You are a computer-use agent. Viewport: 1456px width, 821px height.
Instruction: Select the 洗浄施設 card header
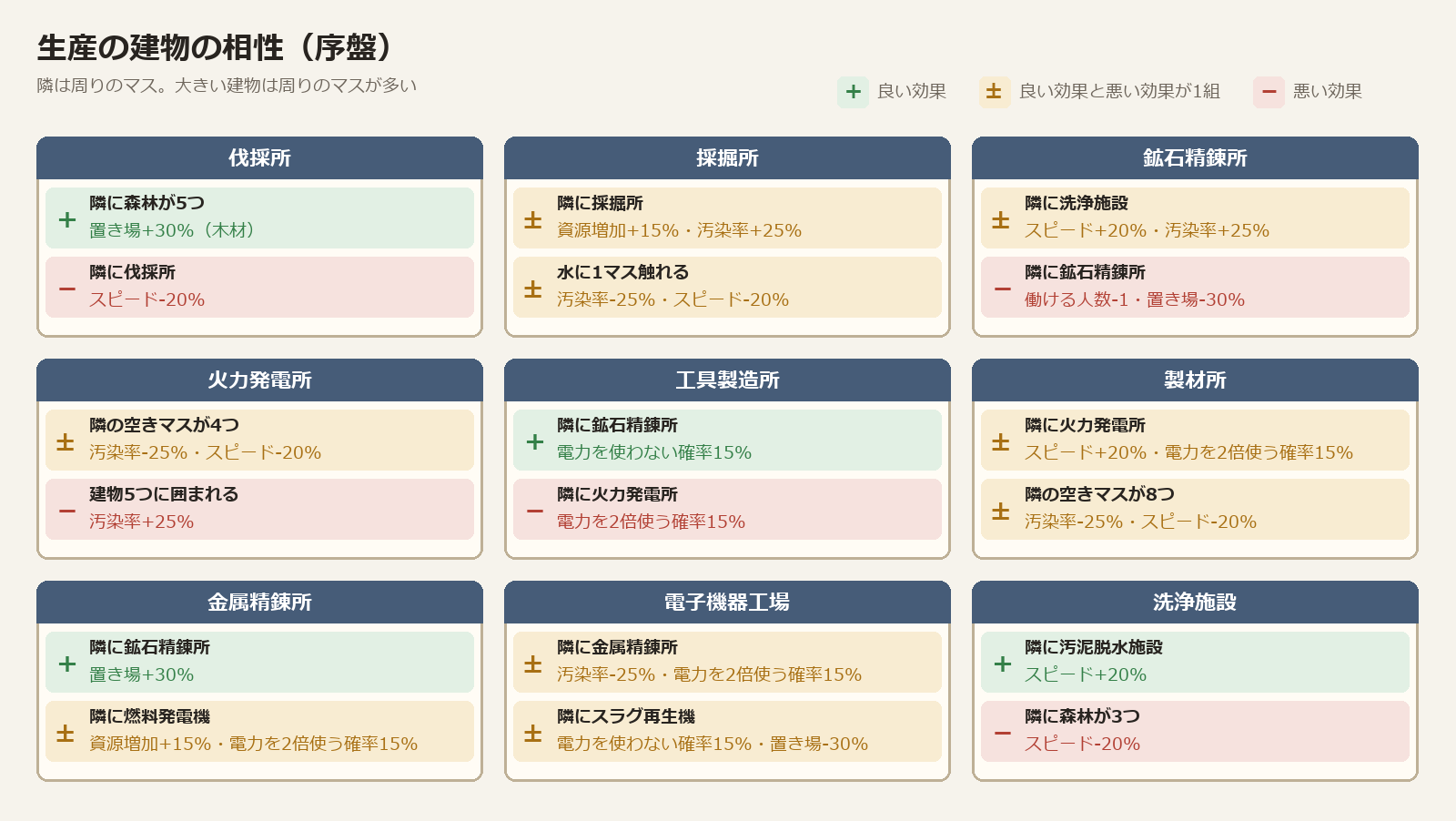click(x=1195, y=603)
